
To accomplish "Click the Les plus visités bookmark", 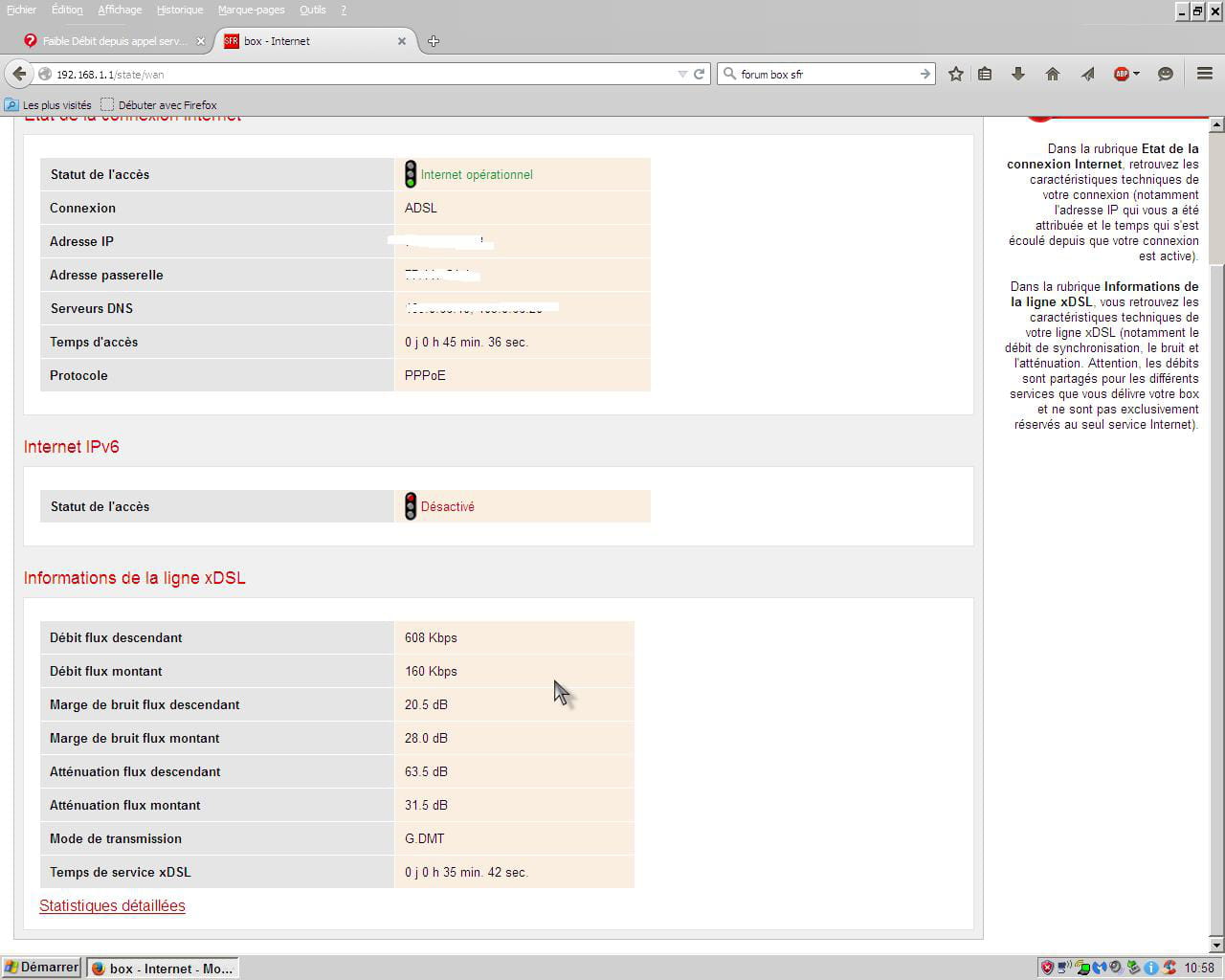I will tap(49, 105).
